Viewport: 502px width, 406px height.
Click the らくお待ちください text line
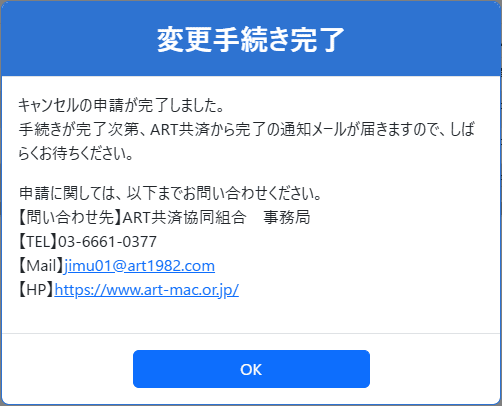(x=76, y=153)
